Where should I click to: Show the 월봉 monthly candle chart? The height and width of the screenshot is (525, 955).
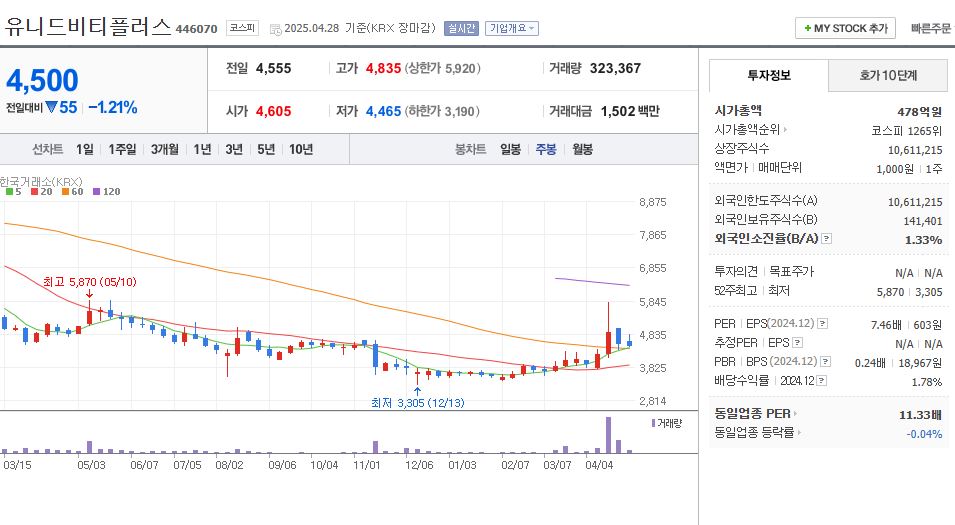pyautogui.click(x=582, y=149)
